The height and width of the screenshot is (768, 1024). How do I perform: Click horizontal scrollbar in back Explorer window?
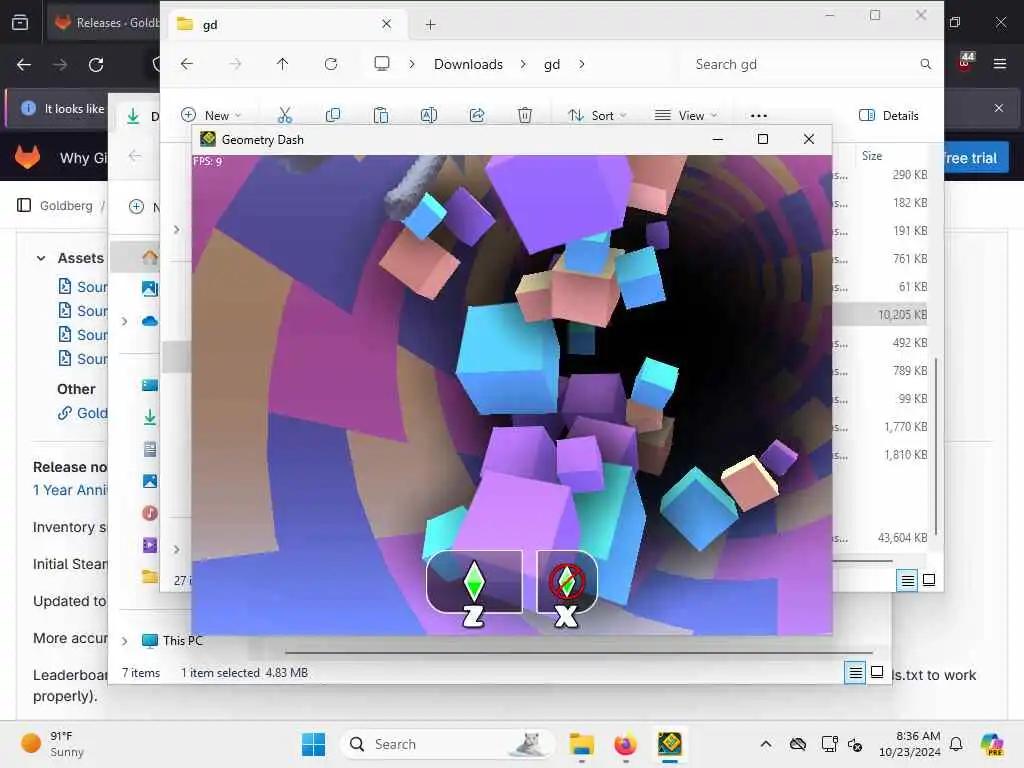click(x=579, y=652)
